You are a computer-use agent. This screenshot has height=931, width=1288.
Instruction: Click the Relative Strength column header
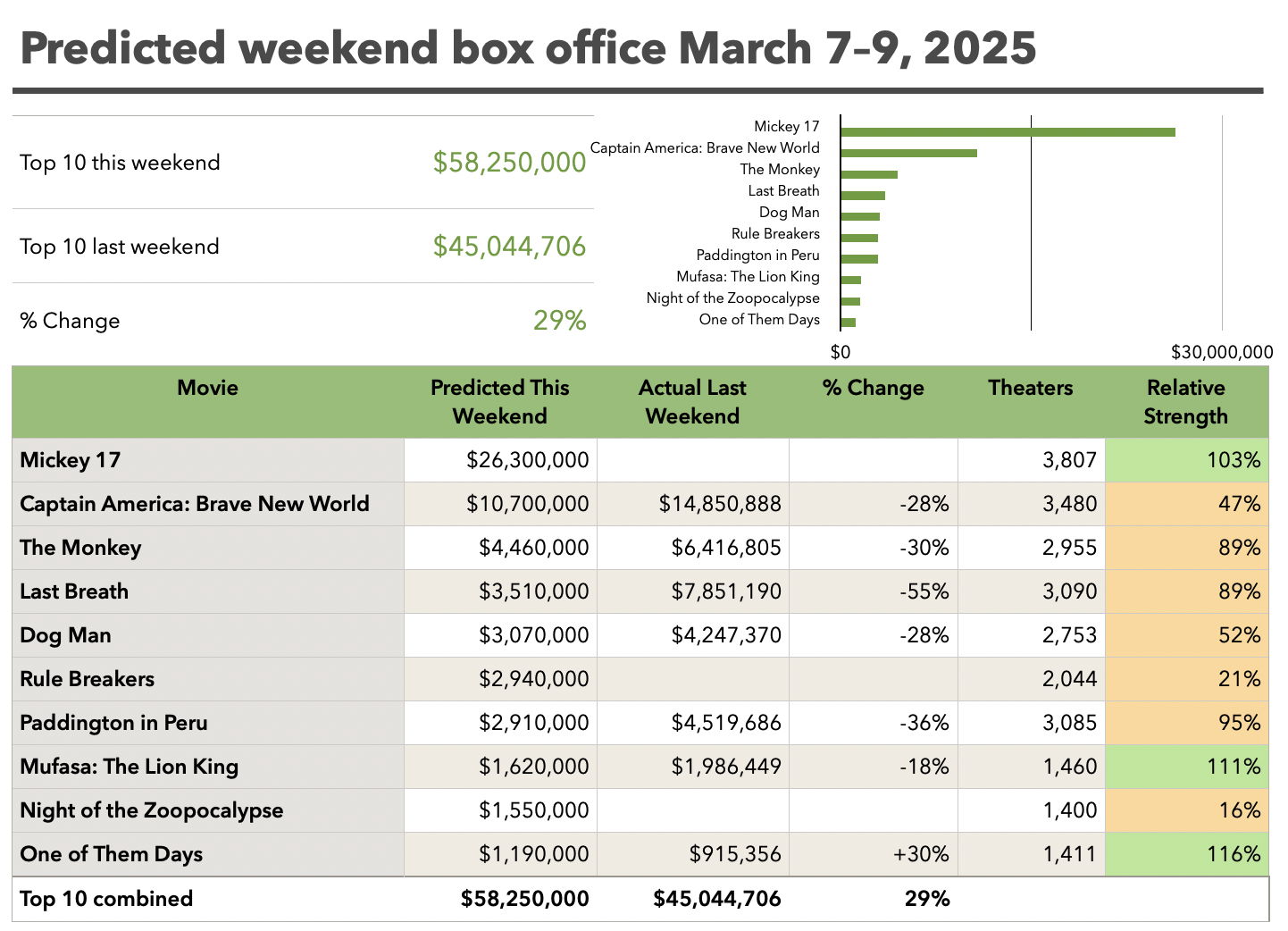click(1186, 402)
